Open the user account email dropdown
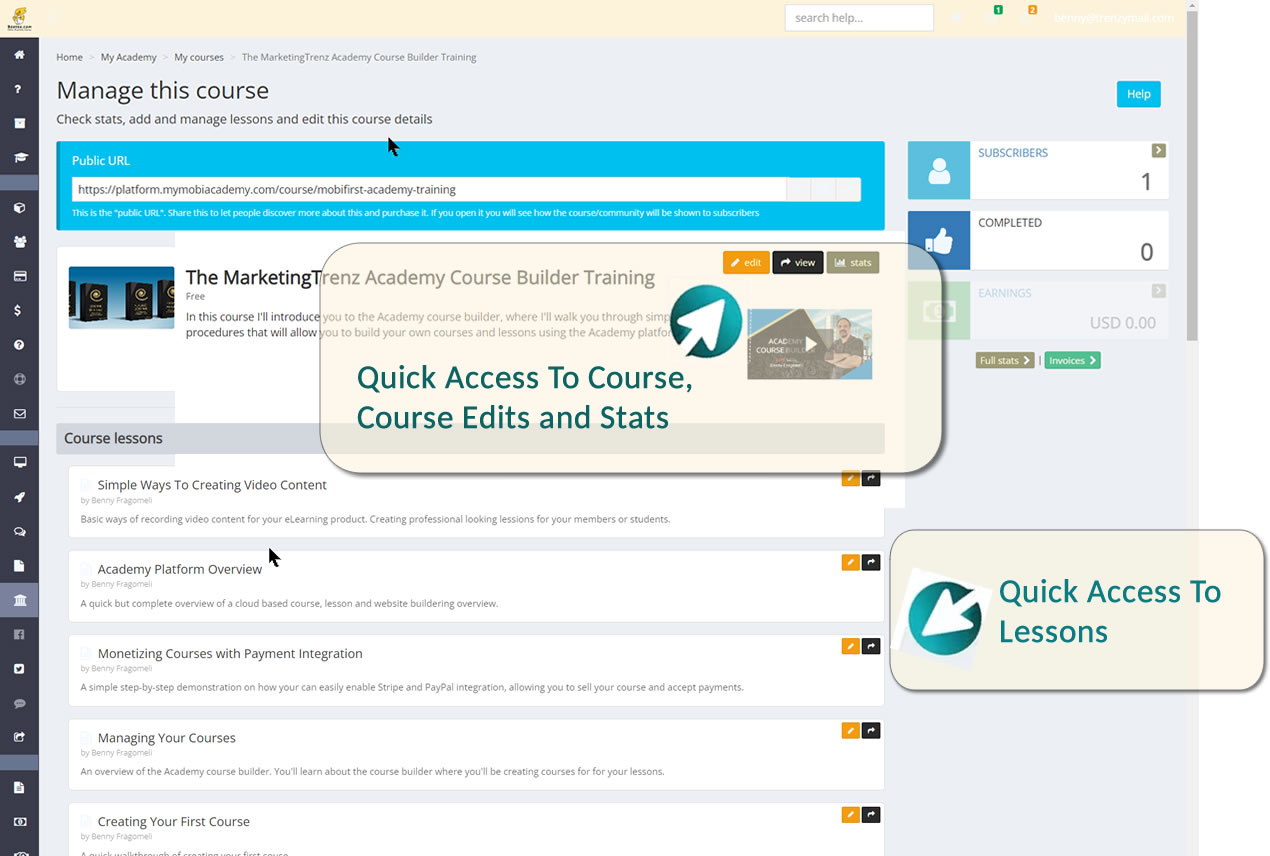 1113,18
